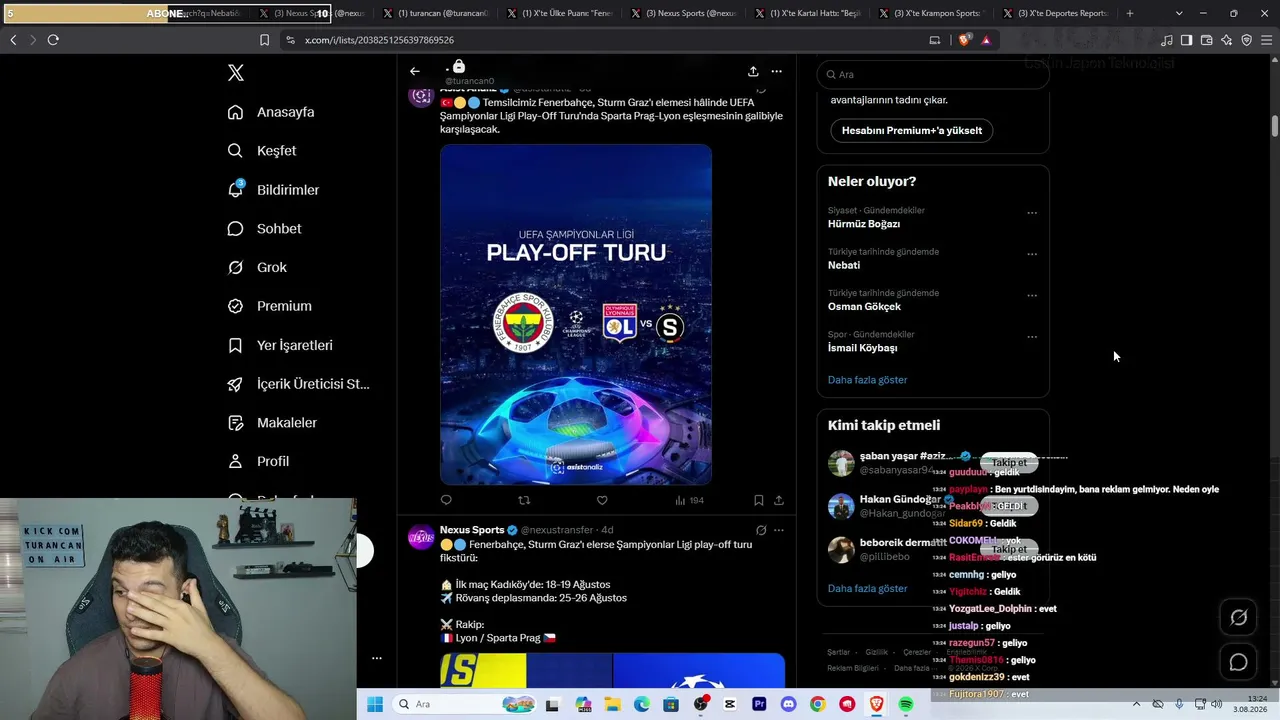Open more options for Hürmüz Boğazı trend
The height and width of the screenshot is (720, 1280).
click(1032, 213)
